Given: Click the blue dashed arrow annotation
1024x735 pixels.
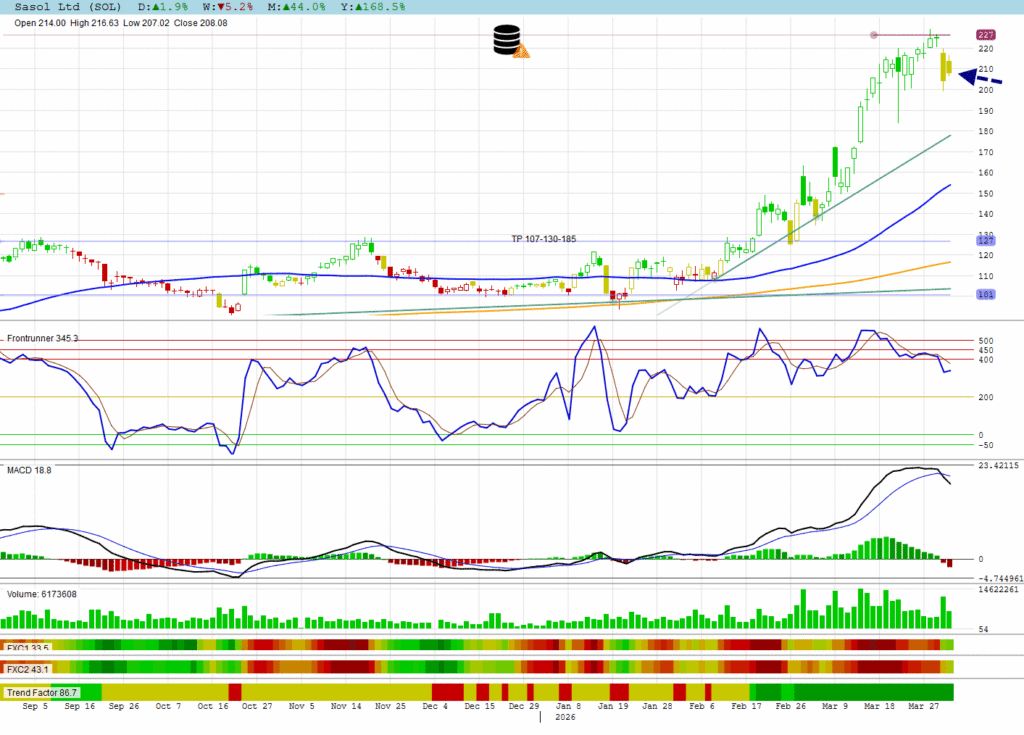Looking at the screenshot, I should pyautogui.click(x=980, y=77).
